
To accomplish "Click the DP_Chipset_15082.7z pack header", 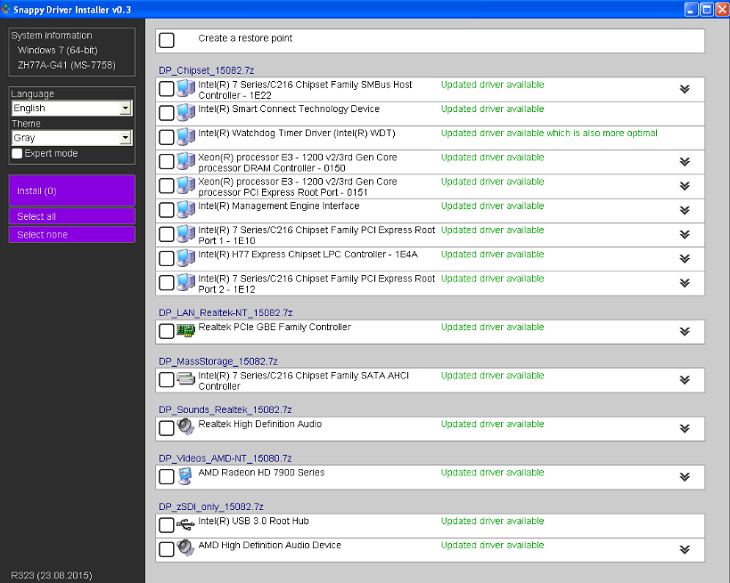I will click(x=208, y=70).
